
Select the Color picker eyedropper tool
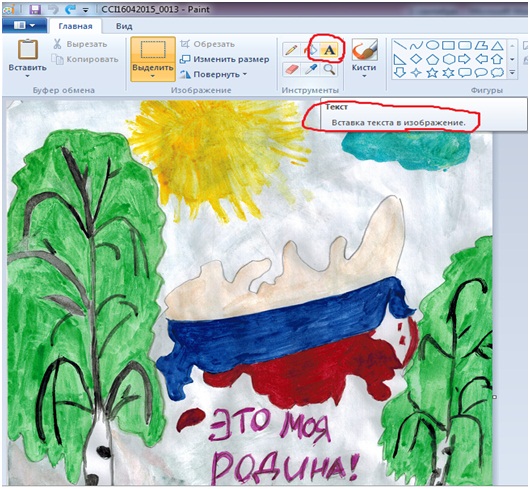pyautogui.click(x=310, y=69)
